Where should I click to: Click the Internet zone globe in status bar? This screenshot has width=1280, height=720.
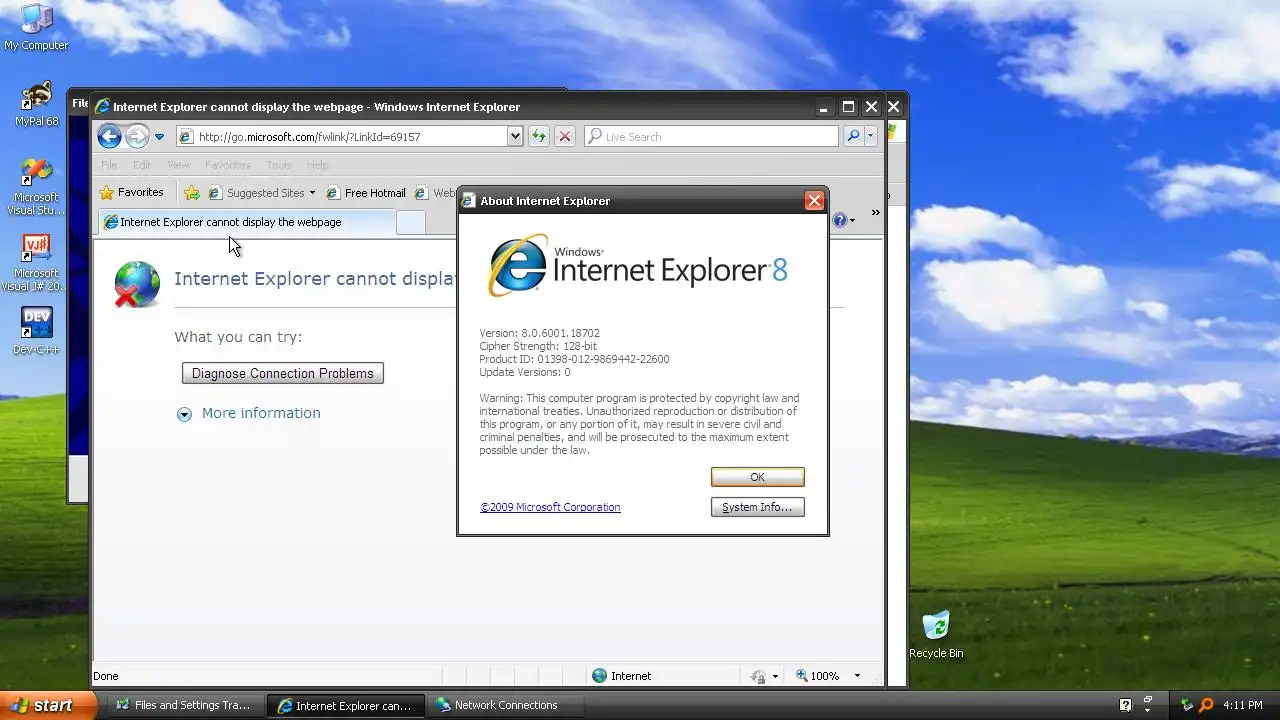(x=599, y=676)
